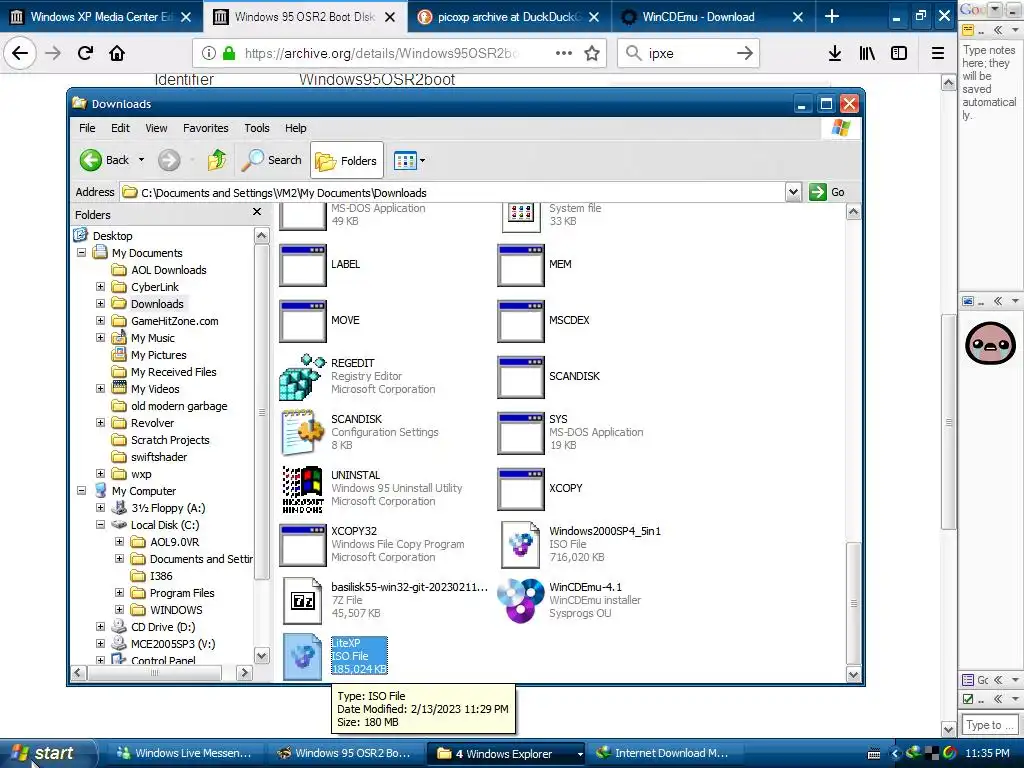Click the Up folder icon in explorer toolbar
The height and width of the screenshot is (768, 1024).
click(x=217, y=160)
